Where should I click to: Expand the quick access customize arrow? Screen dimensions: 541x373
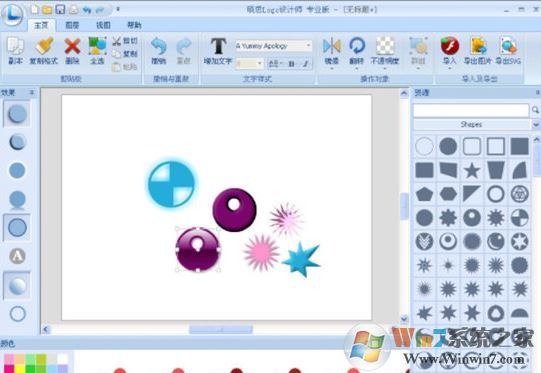tap(118, 9)
